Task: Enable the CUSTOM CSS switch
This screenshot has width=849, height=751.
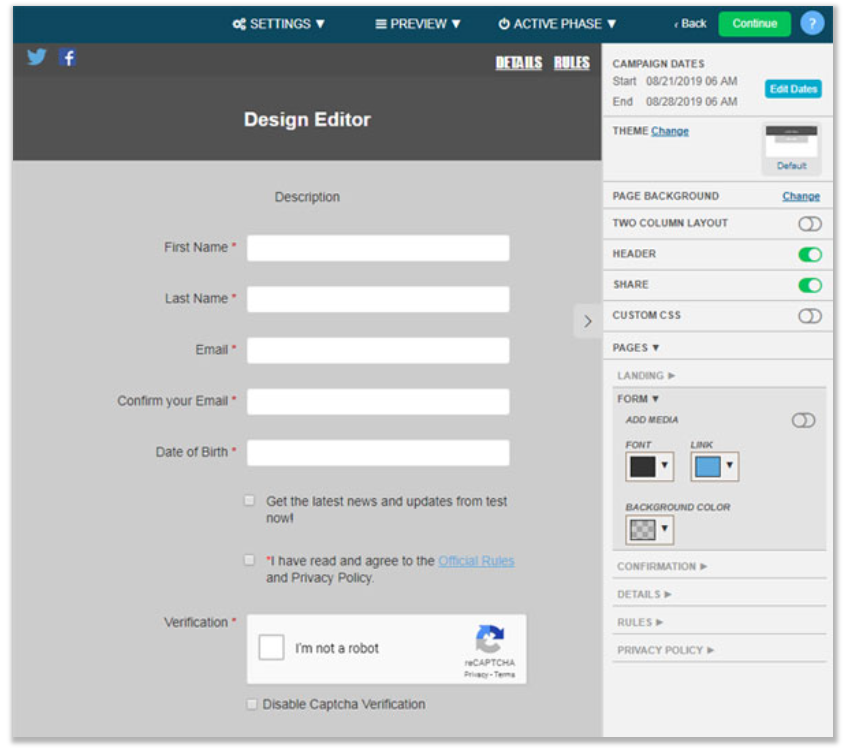Action: (x=809, y=316)
